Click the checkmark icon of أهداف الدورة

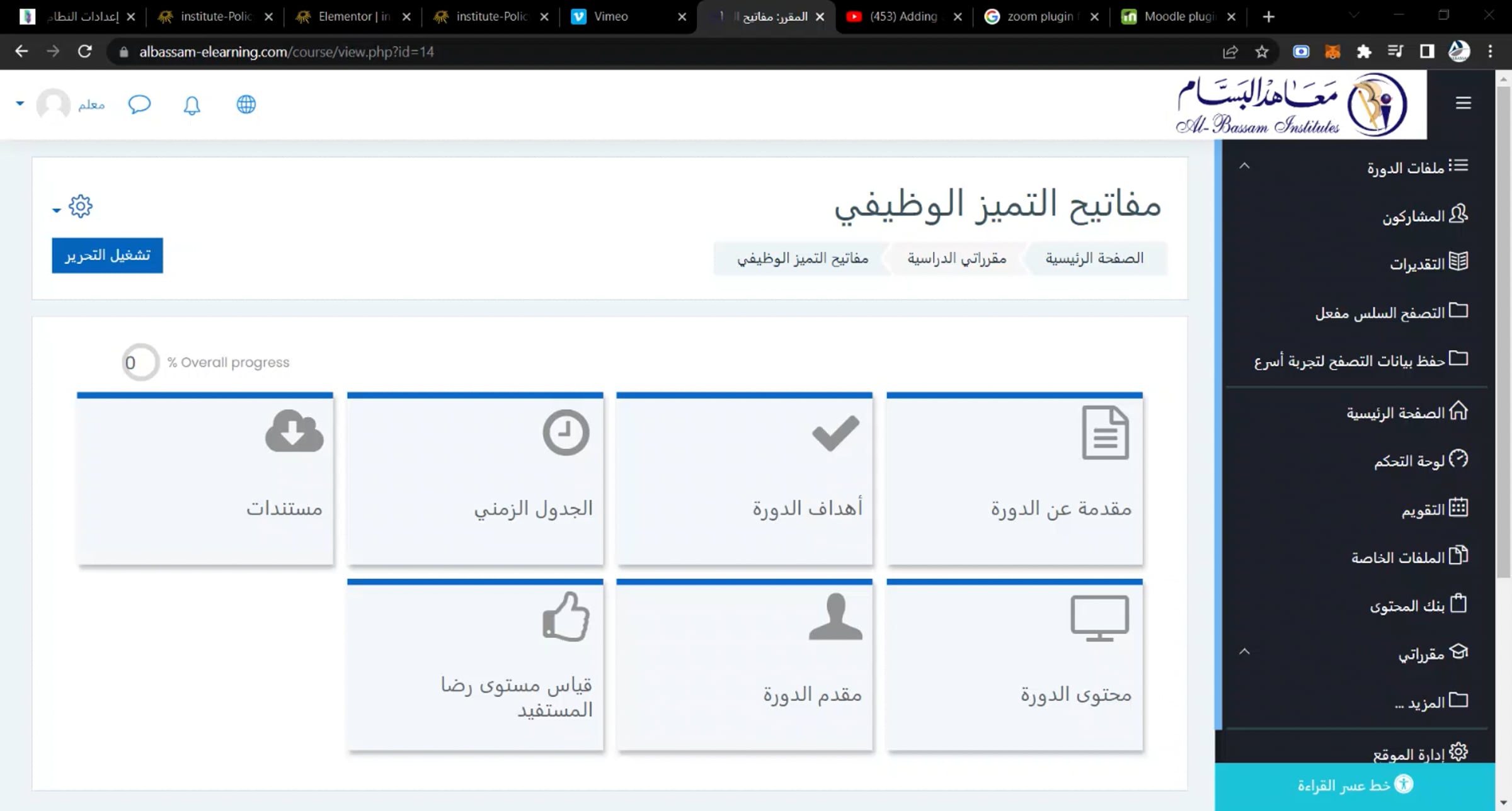(835, 433)
